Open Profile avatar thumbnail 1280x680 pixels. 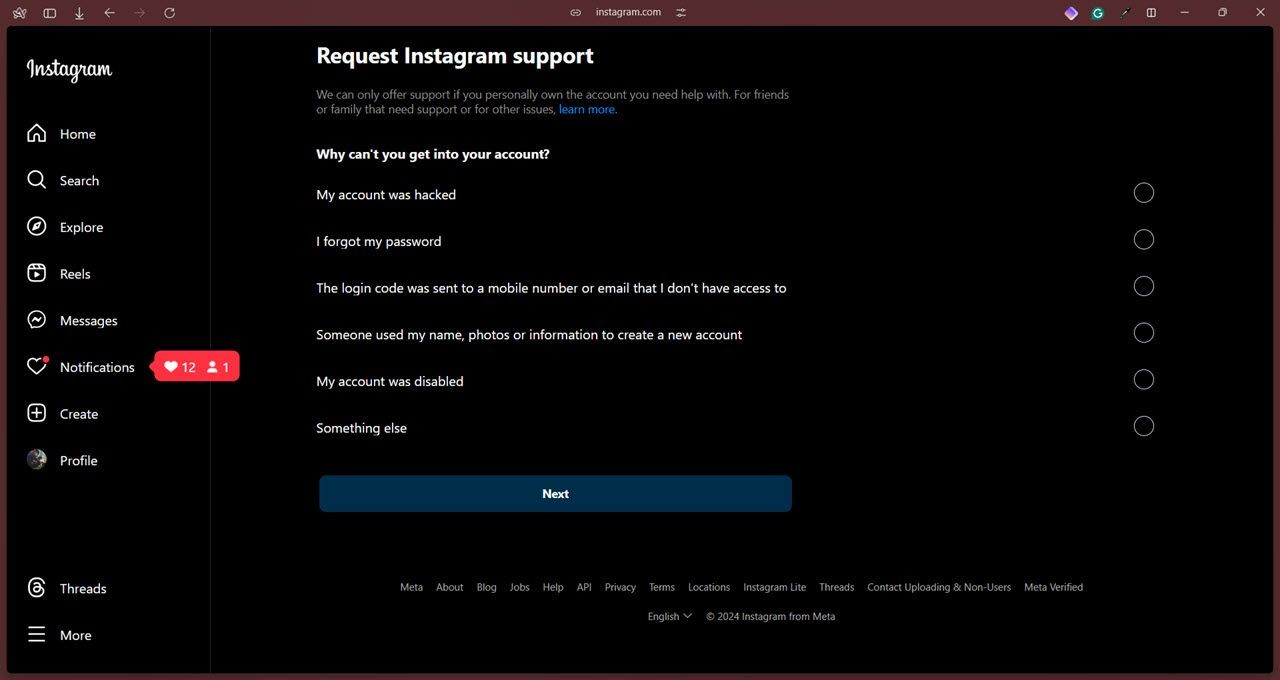click(x=37, y=460)
